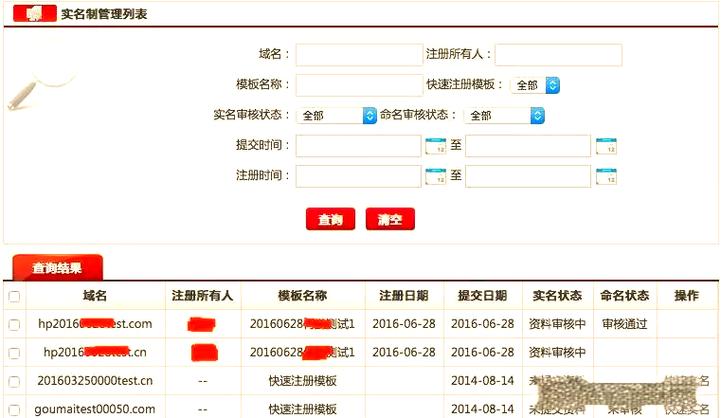721x418 pixels.
Task: Focus the 注册所有人 input field
Action: pyautogui.click(x=559, y=55)
